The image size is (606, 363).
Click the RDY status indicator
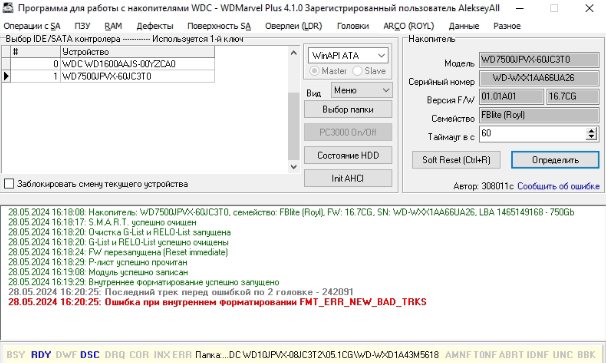[41, 354]
